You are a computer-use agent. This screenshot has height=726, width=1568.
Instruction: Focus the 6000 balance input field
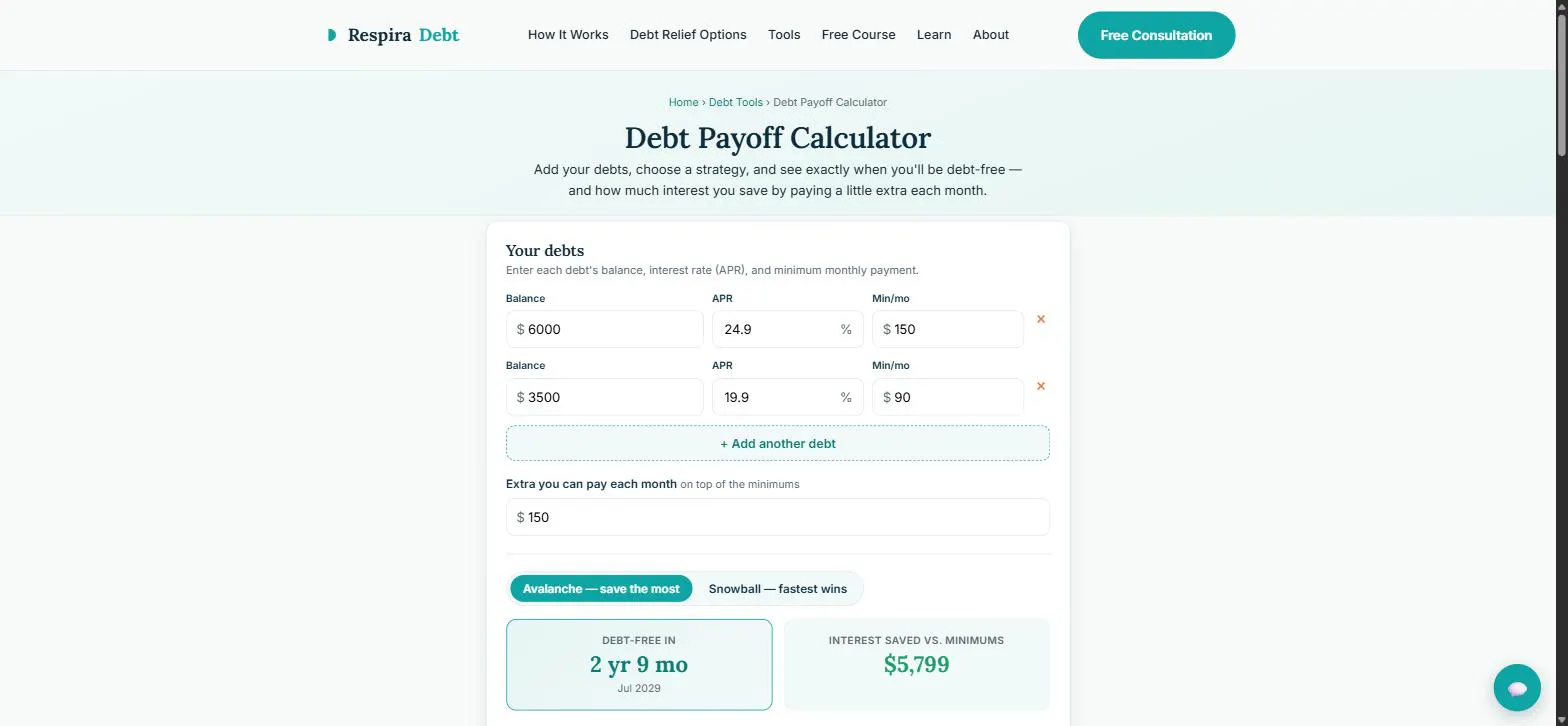point(605,329)
